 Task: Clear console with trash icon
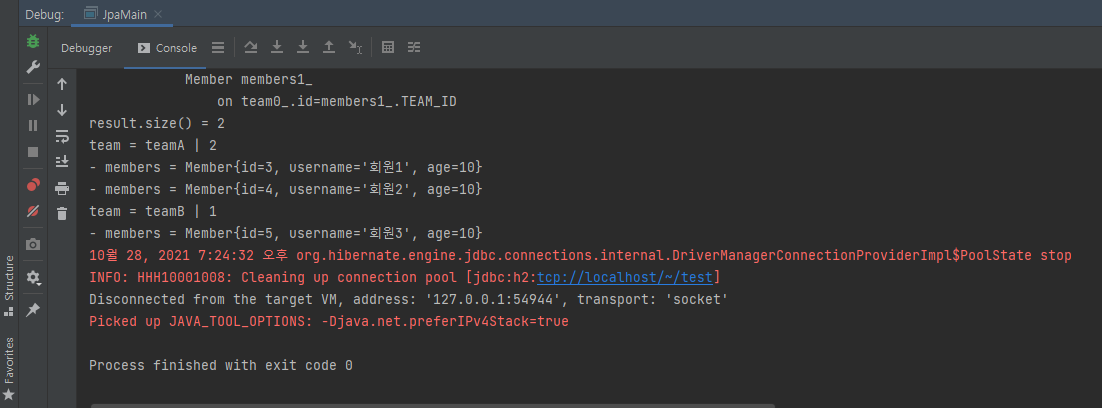pyautogui.click(x=62, y=213)
